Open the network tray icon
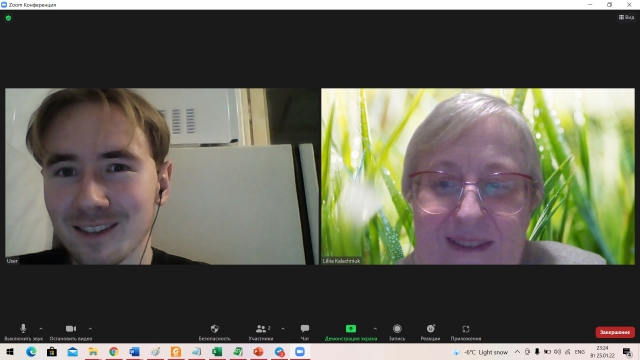This screenshot has width=640, height=360. 567,352
